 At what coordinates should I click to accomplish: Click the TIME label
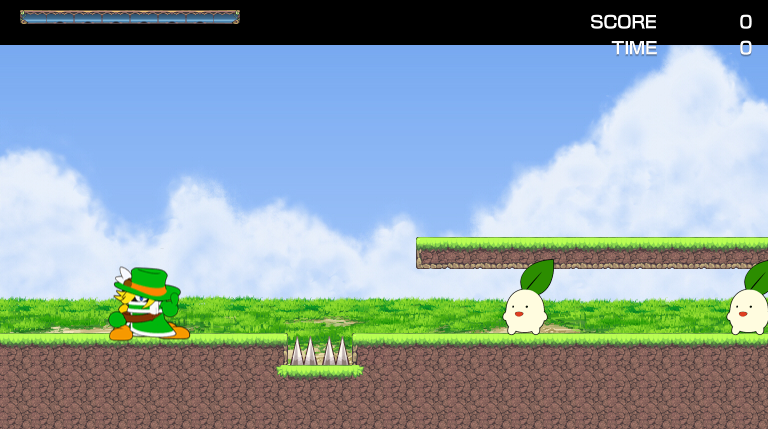(x=634, y=48)
